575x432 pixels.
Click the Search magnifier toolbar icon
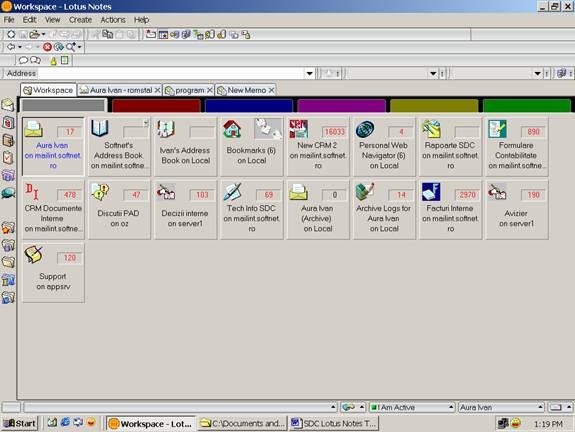pyautogui.click(x=70, y=47)
